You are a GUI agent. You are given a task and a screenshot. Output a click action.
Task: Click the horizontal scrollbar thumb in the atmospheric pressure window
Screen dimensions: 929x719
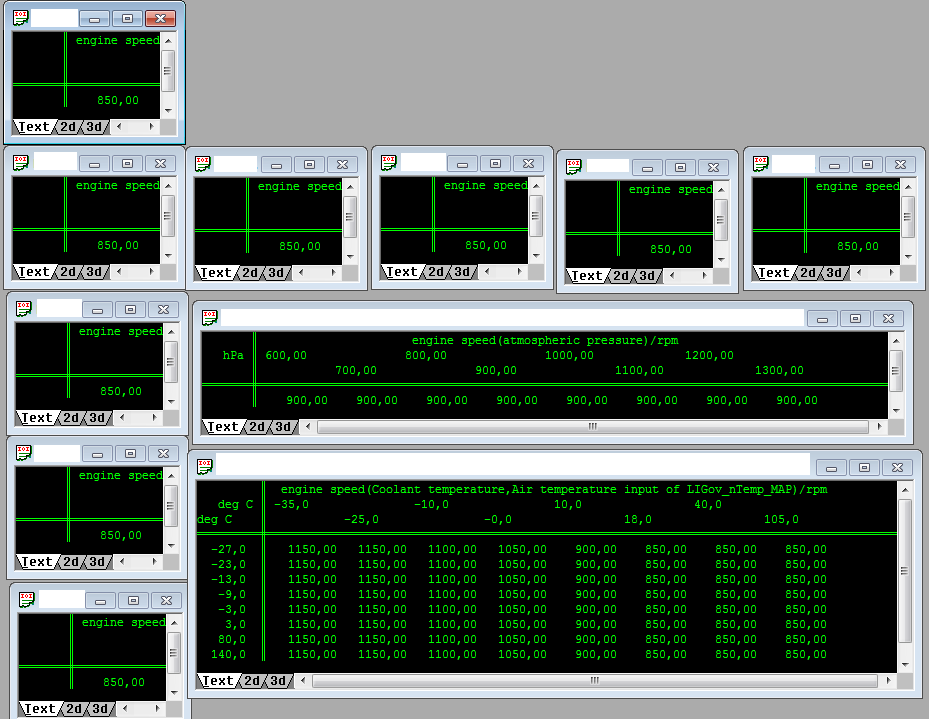pos(592,426)
